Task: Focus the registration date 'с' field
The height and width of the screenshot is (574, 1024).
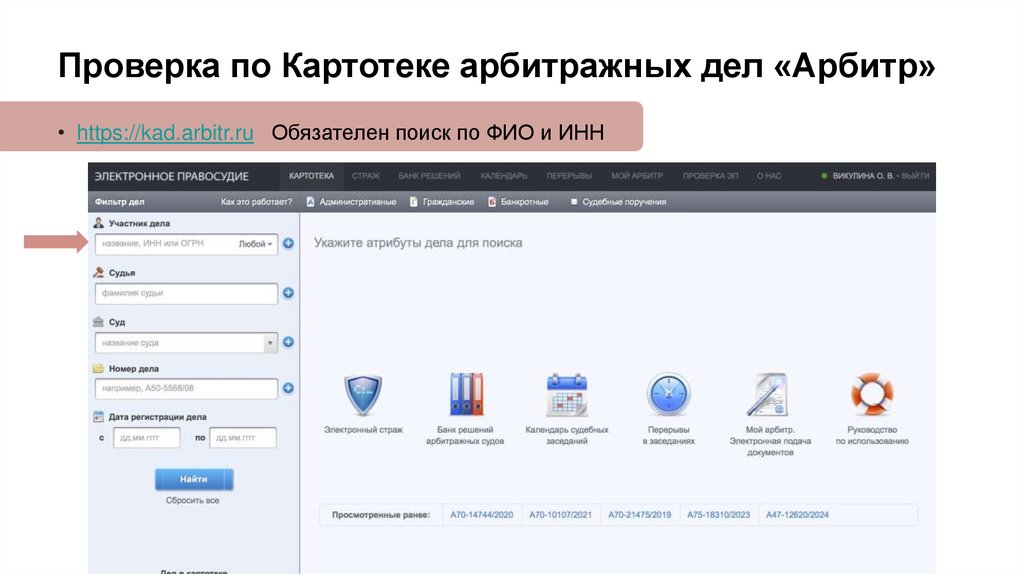Action: [147, 438]
